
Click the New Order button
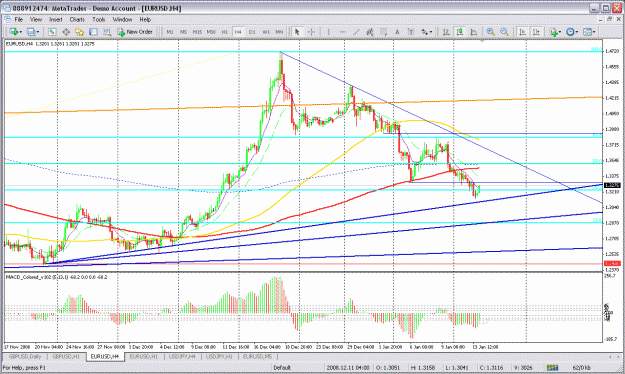(135, 32)
